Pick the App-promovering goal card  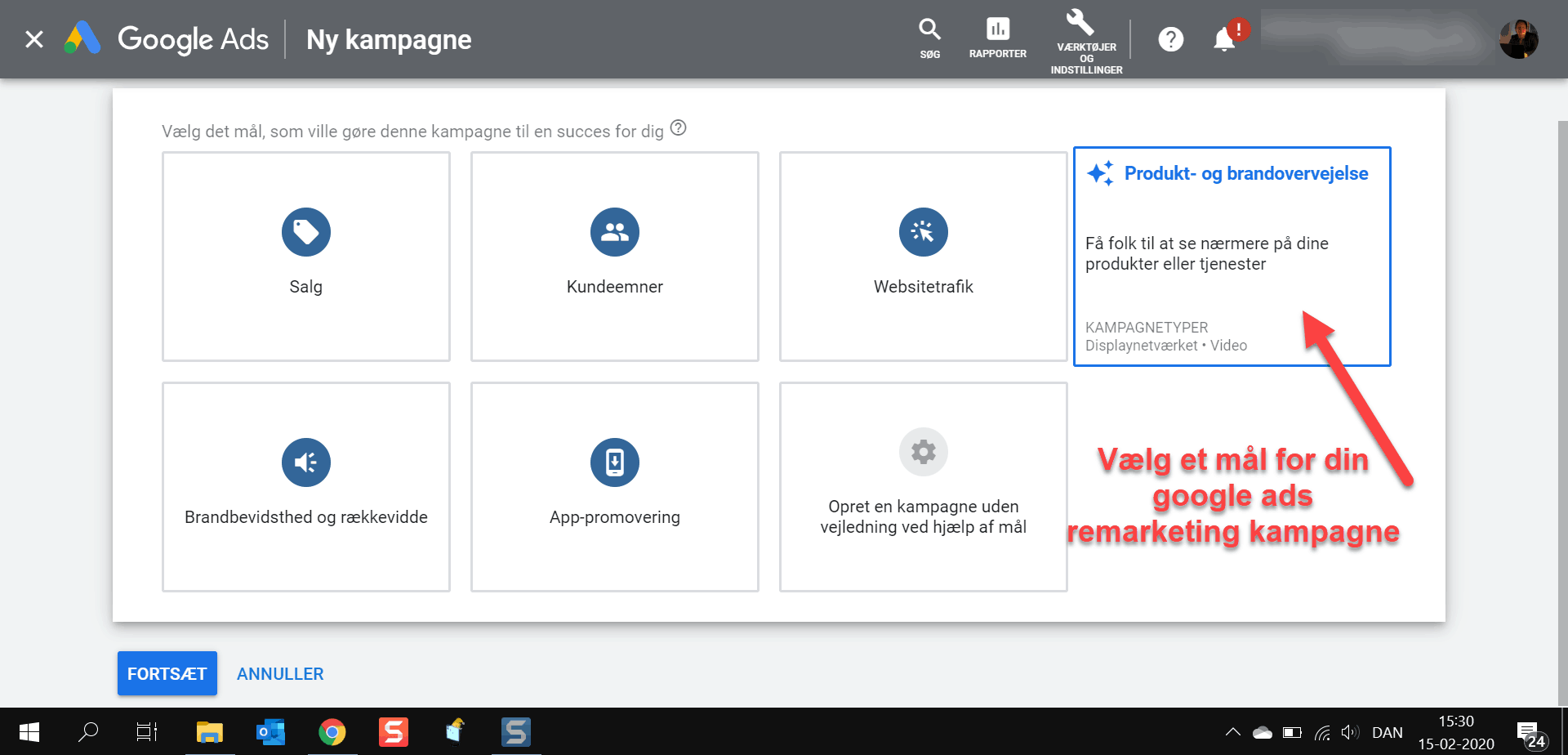[615, 487]
